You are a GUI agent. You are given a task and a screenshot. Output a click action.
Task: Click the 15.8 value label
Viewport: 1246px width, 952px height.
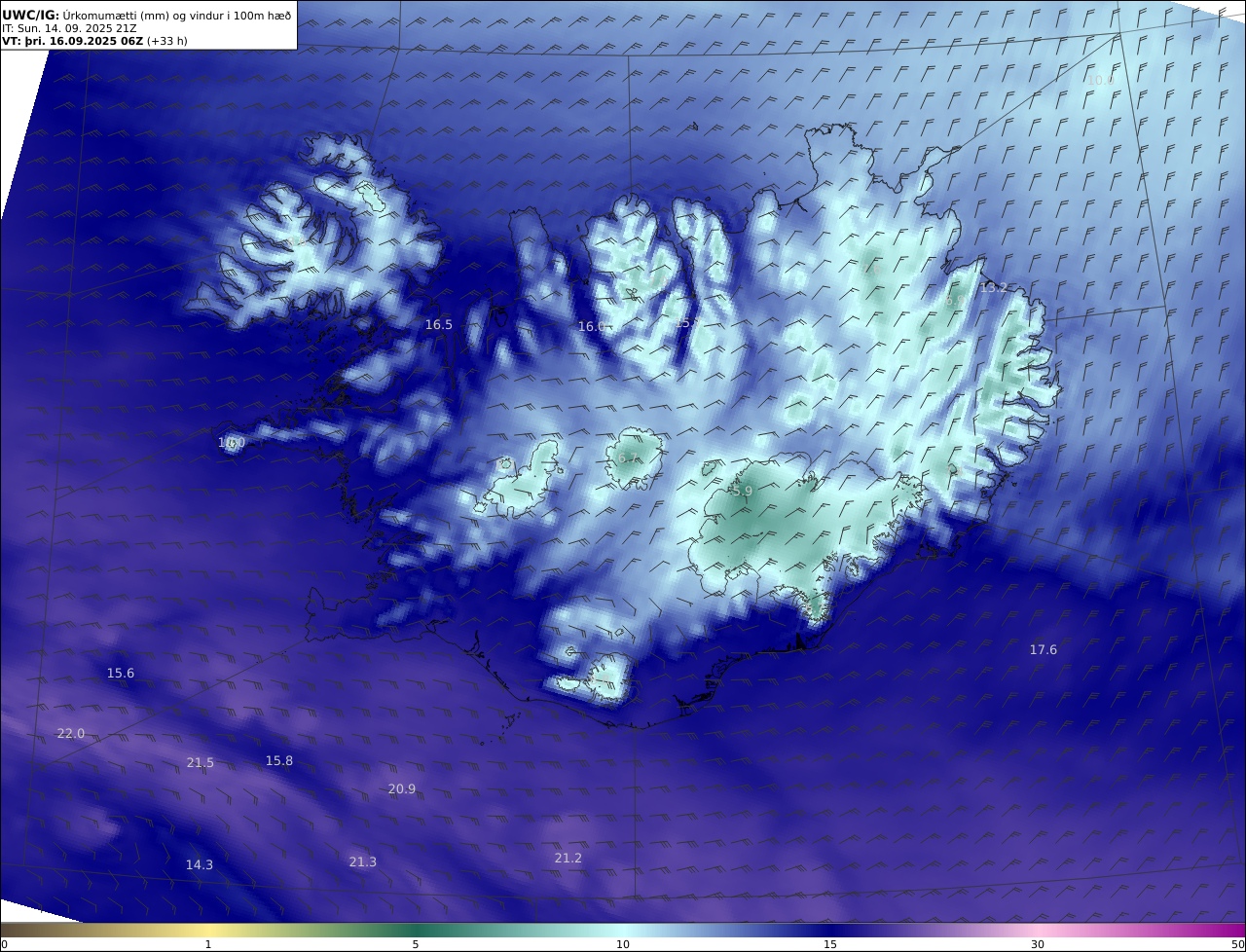click(x=279, y=761)
